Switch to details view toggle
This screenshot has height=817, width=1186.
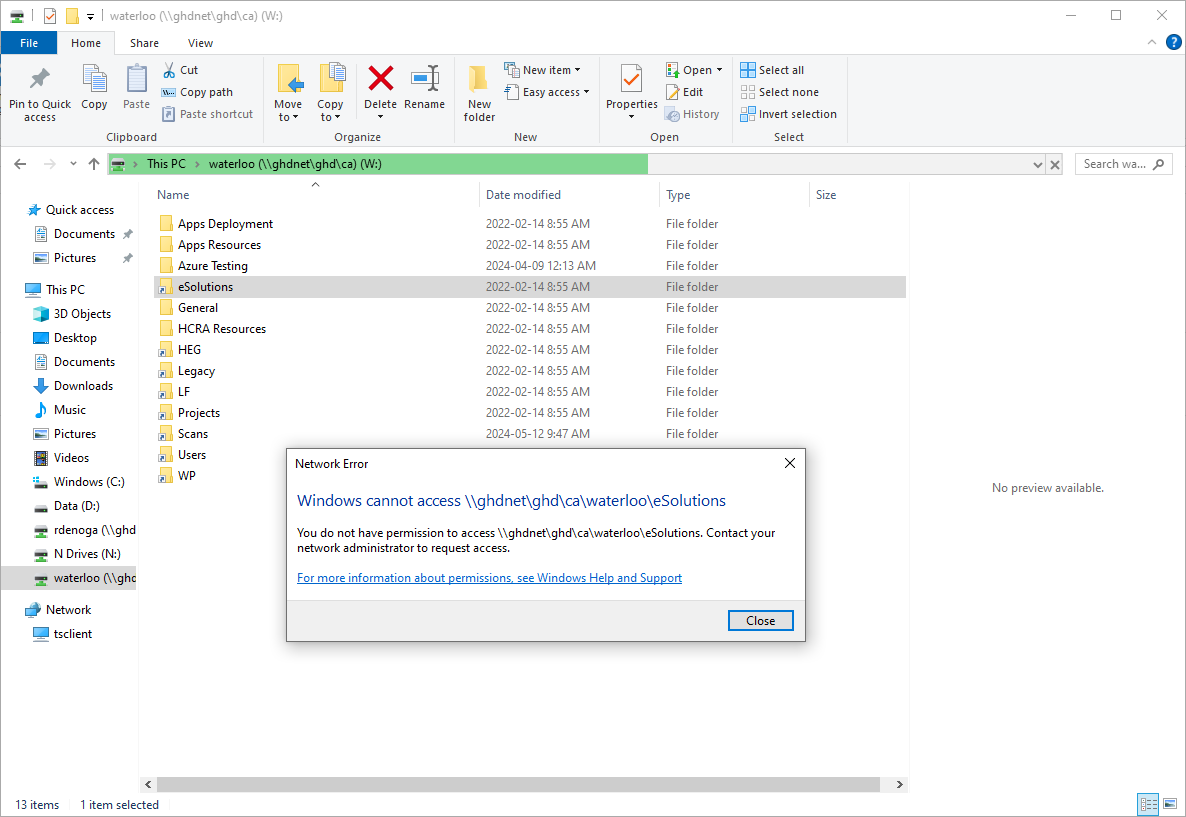coord(1148,804)
